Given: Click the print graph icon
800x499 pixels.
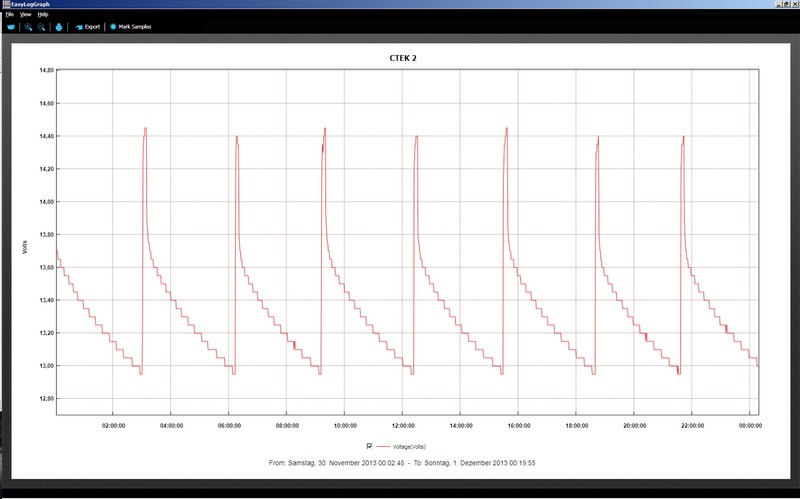Looking at the screenshot, I should click(x=58, y=27).
